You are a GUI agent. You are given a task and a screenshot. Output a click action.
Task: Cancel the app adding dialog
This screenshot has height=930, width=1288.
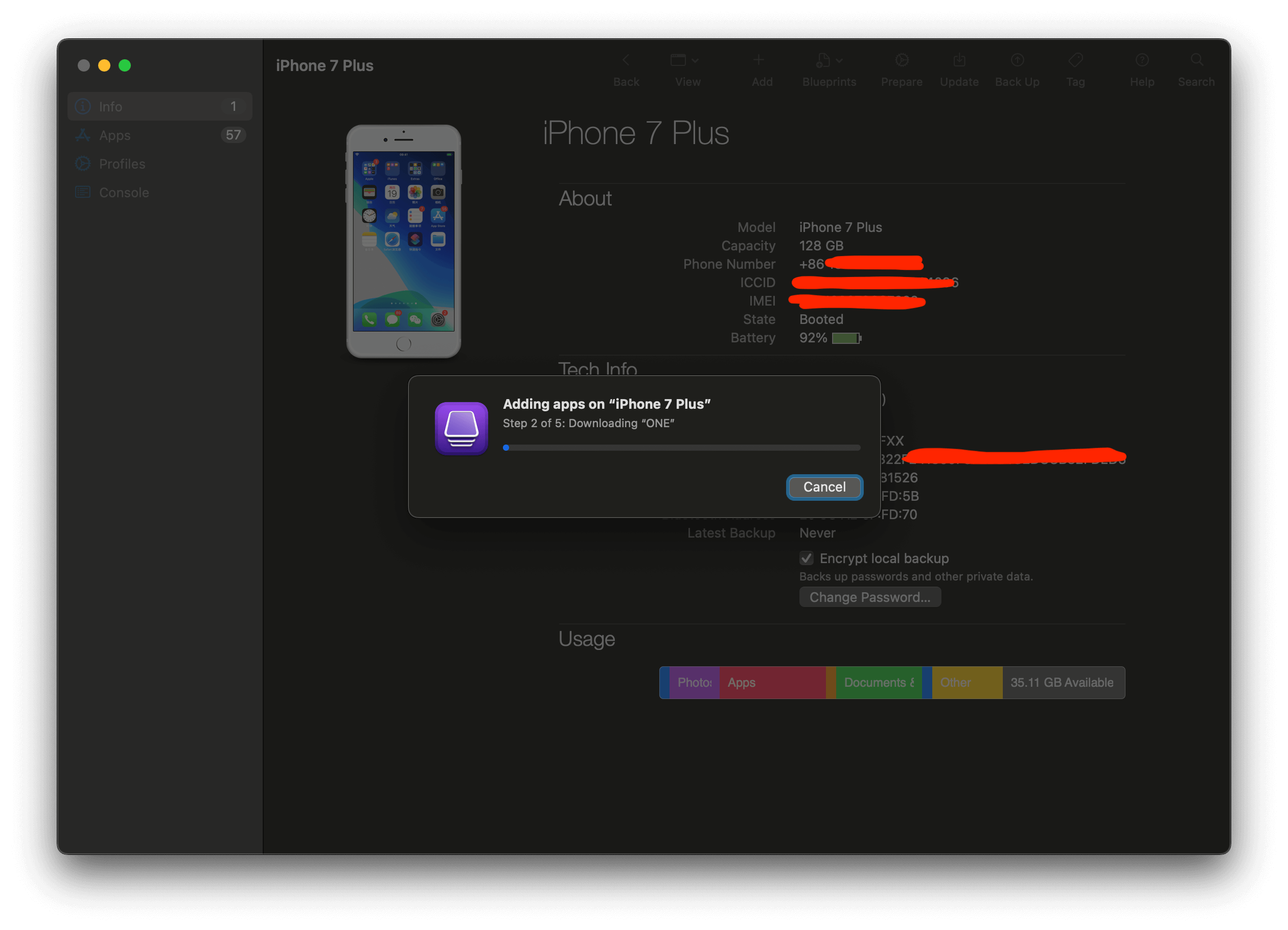pos(824,486)
